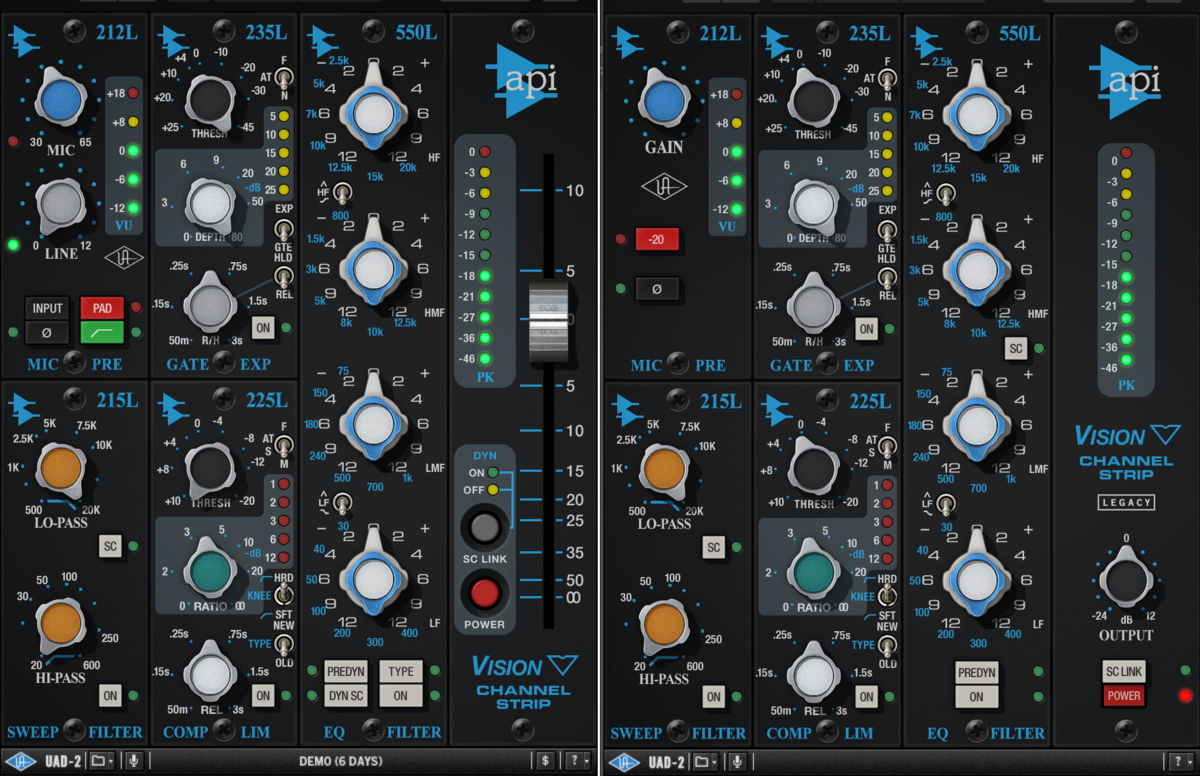
Task: Click the DYN SC button in left window EQ
Action: click(345, 695)
